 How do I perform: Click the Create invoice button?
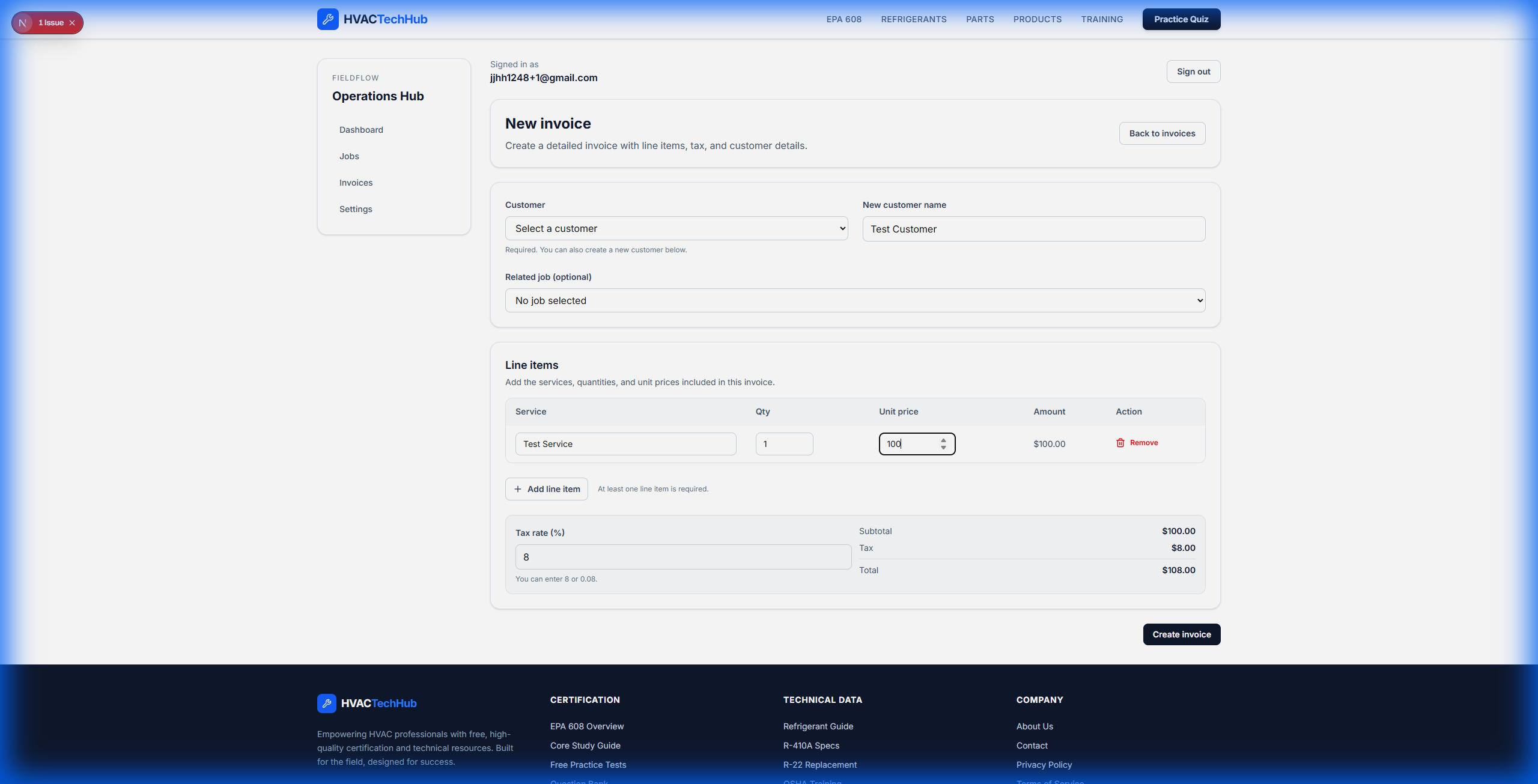[1181, 634]
